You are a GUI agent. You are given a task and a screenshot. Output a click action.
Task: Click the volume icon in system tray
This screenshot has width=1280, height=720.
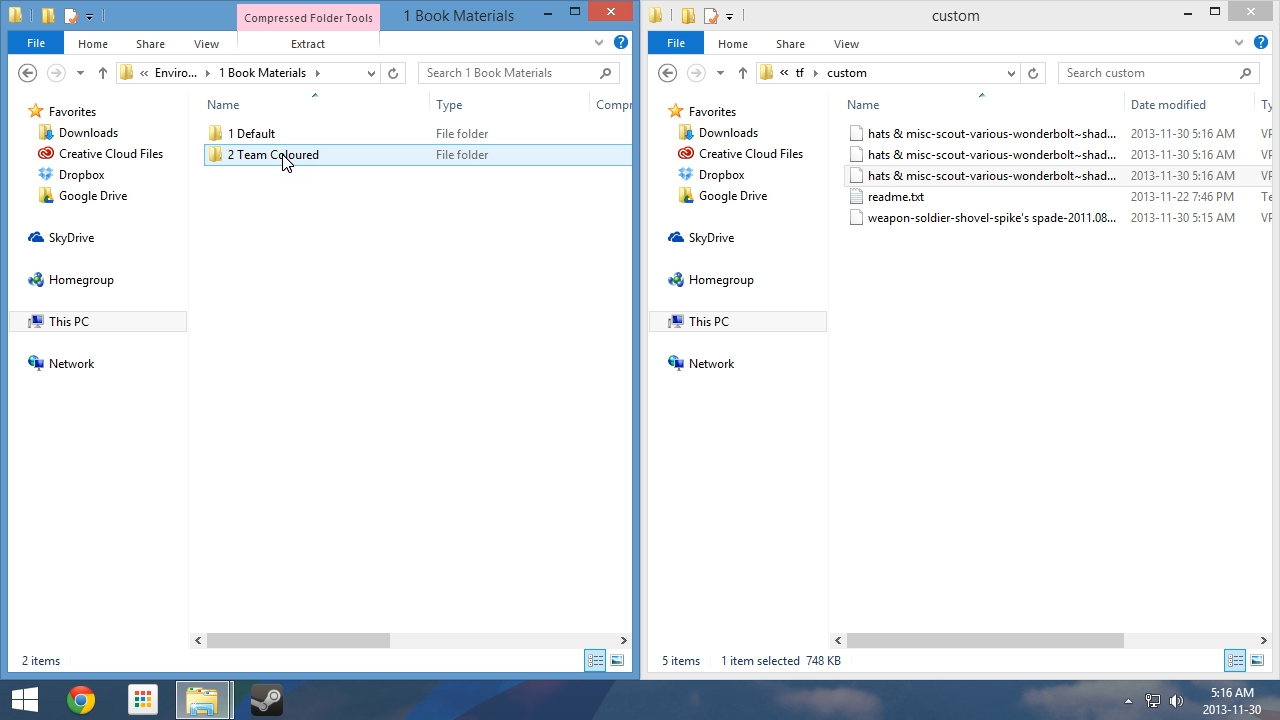click(x=1176, y=701)
